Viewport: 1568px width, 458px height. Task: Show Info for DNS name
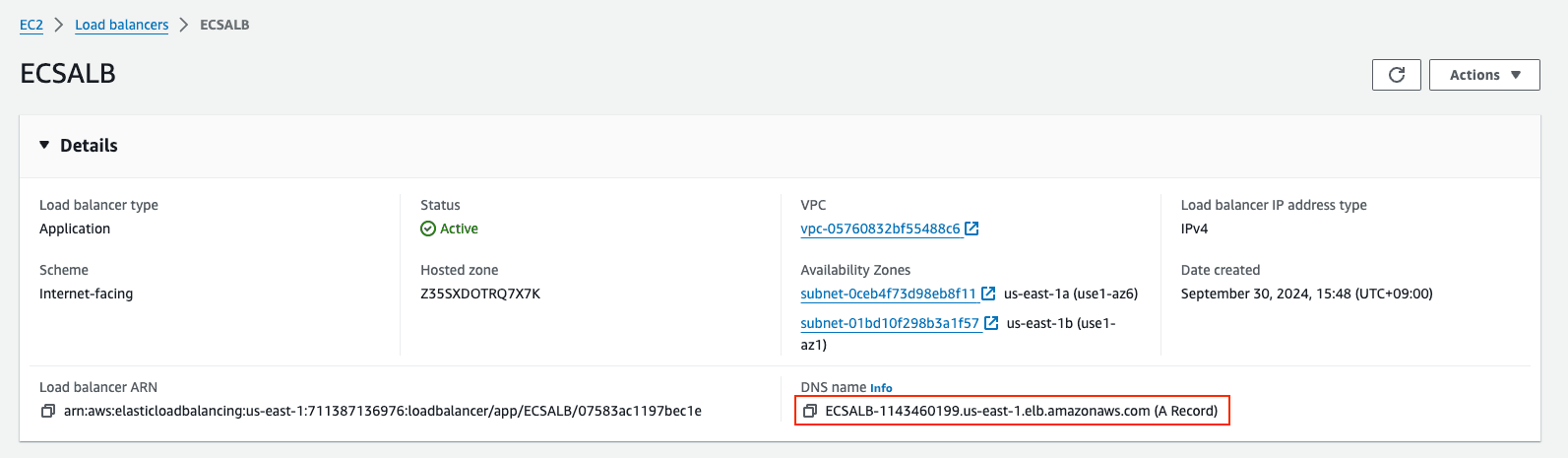click(881, 388)
